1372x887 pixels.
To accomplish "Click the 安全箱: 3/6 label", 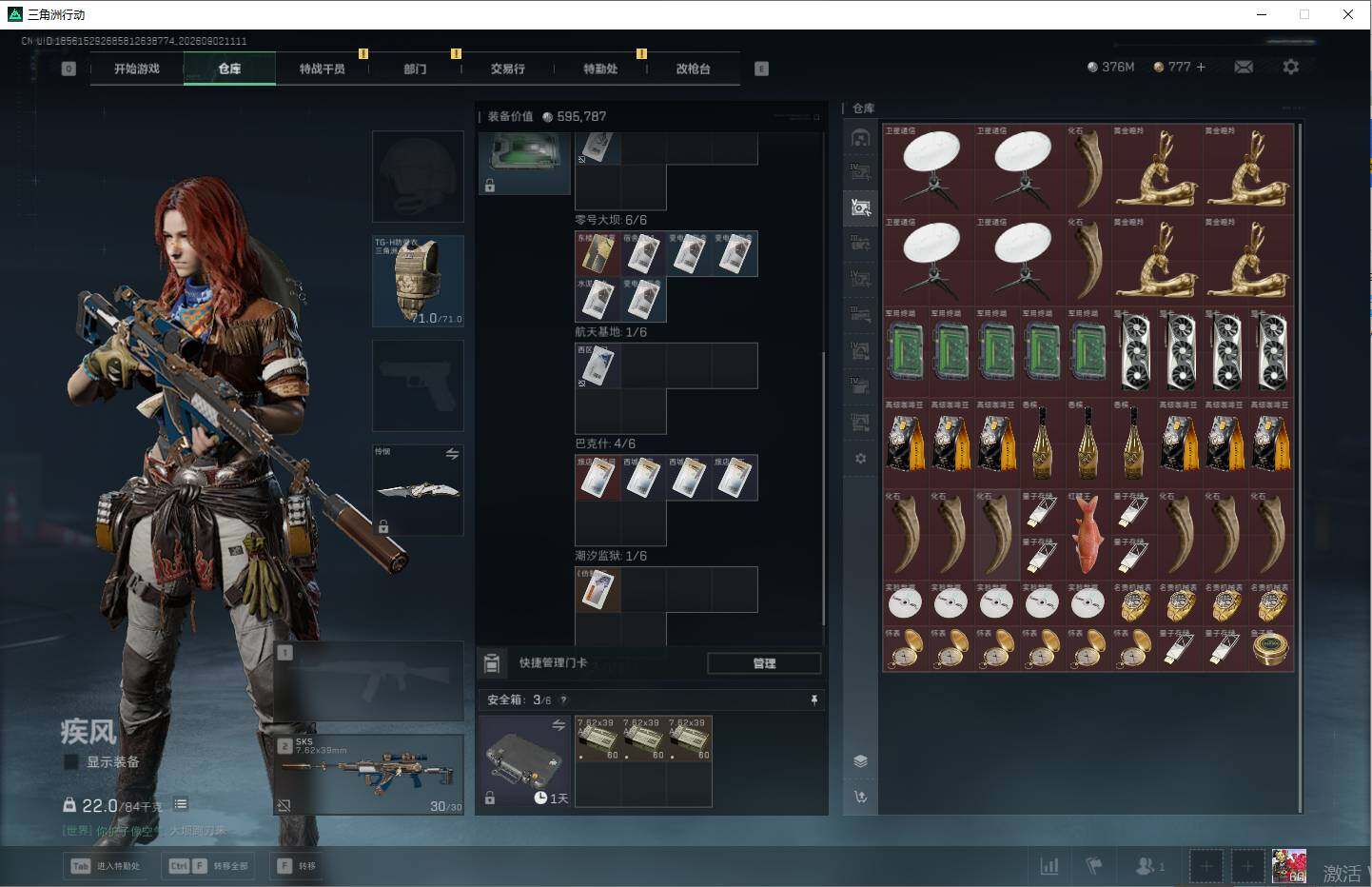I will [x=519, y=700].
